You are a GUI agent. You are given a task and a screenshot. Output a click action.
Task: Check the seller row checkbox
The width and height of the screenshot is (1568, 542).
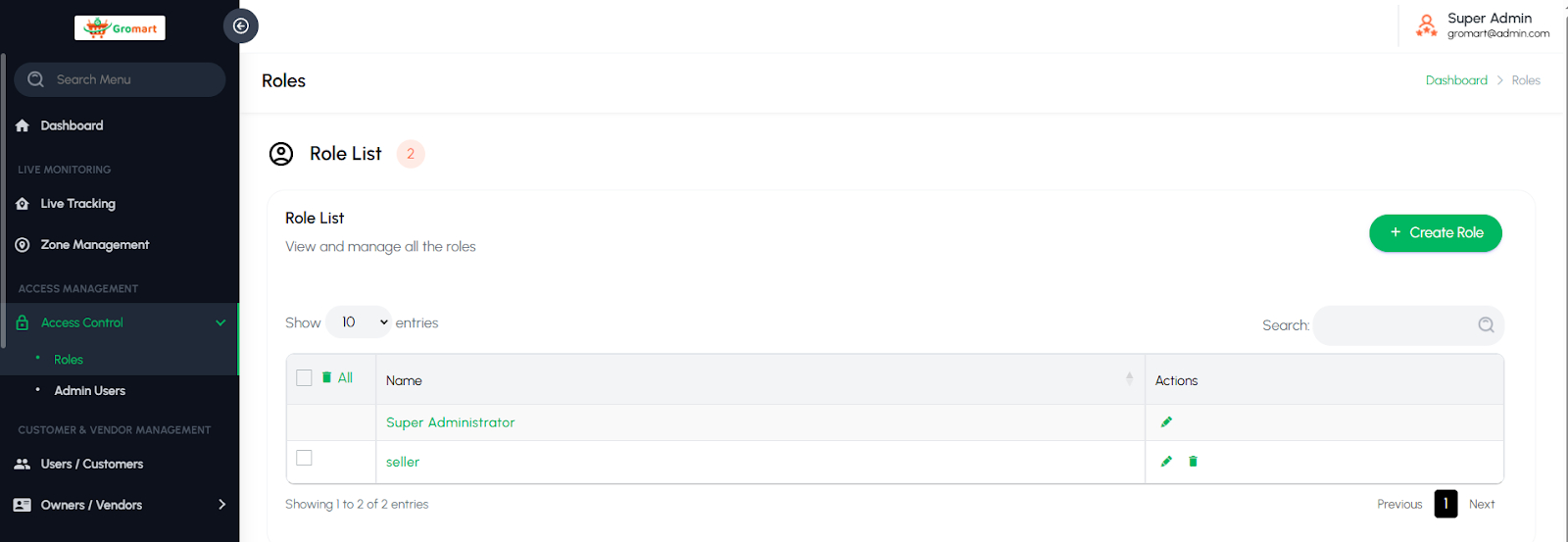pyautogui.click(x=304, y=458)
